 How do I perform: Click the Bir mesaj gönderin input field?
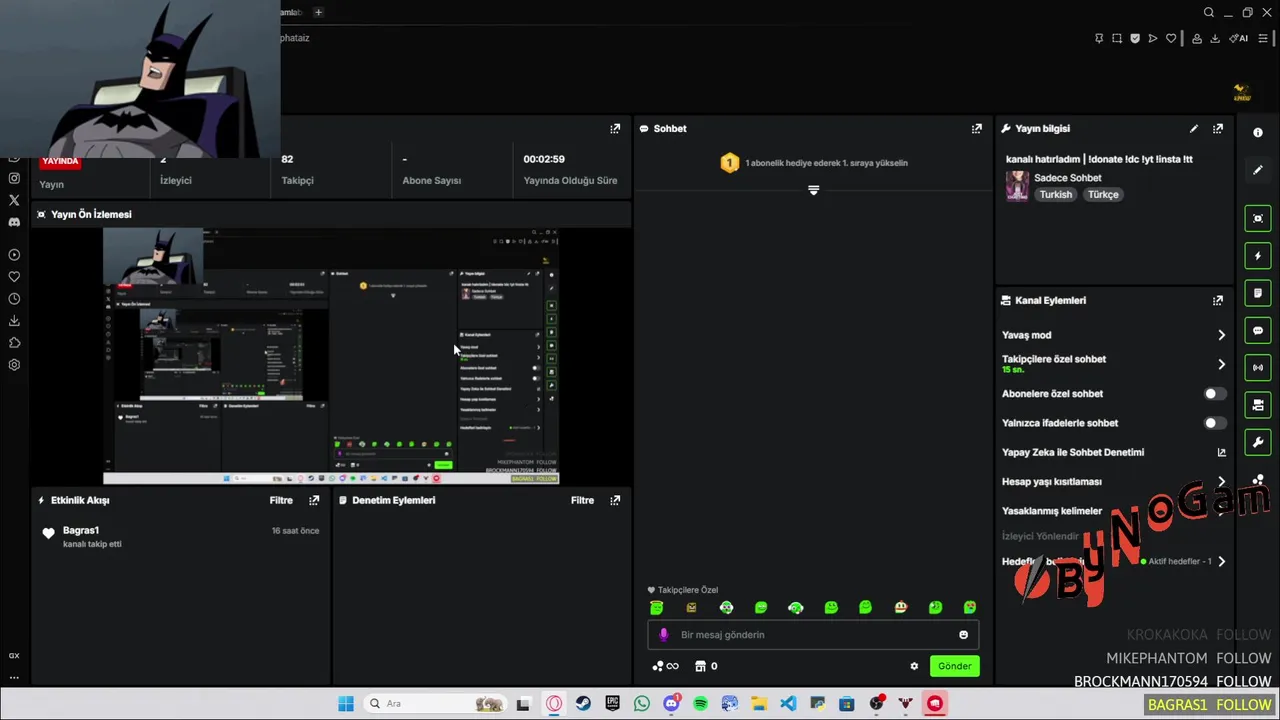813,635
